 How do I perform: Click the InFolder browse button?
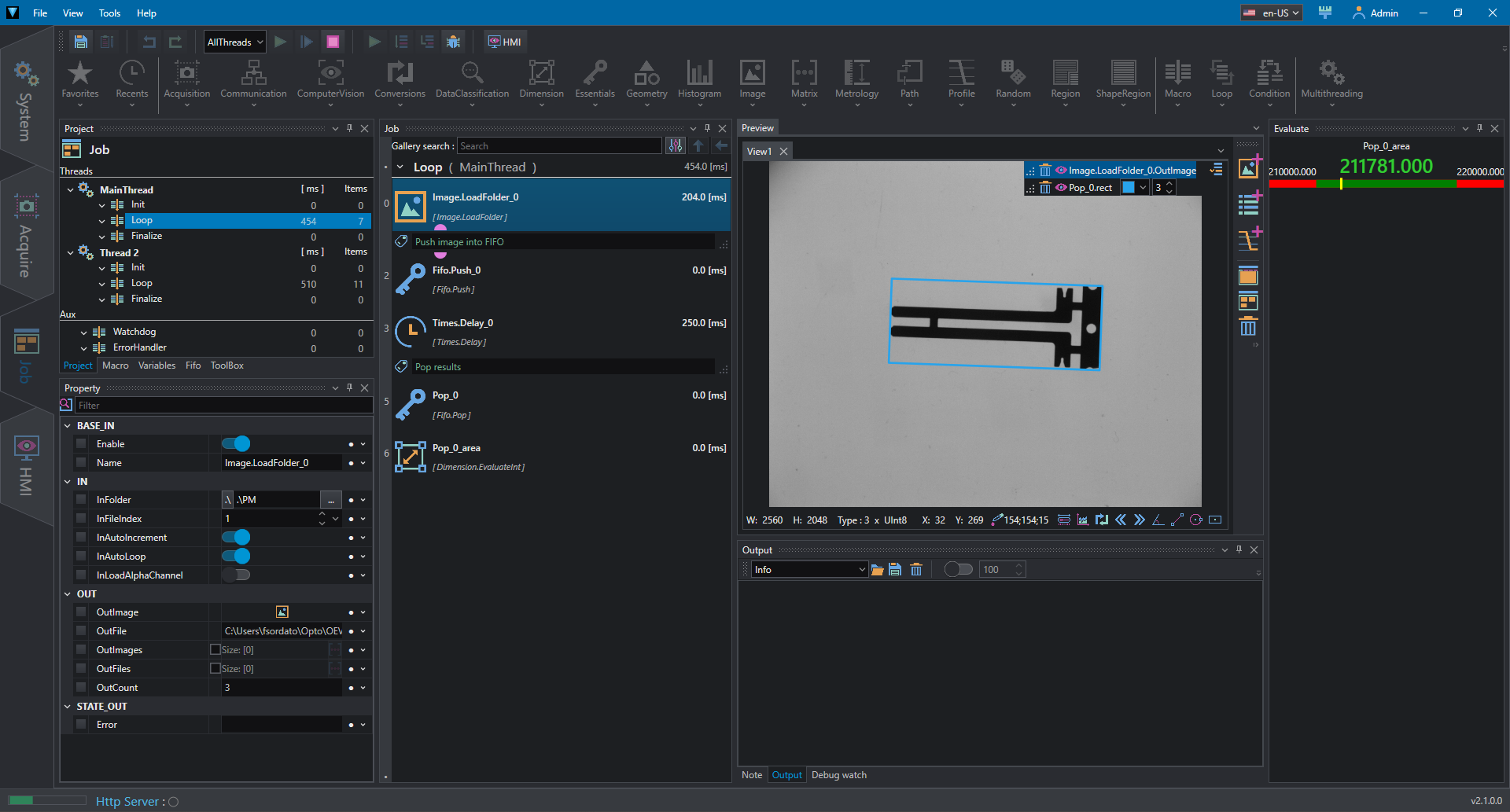(331, 500)
